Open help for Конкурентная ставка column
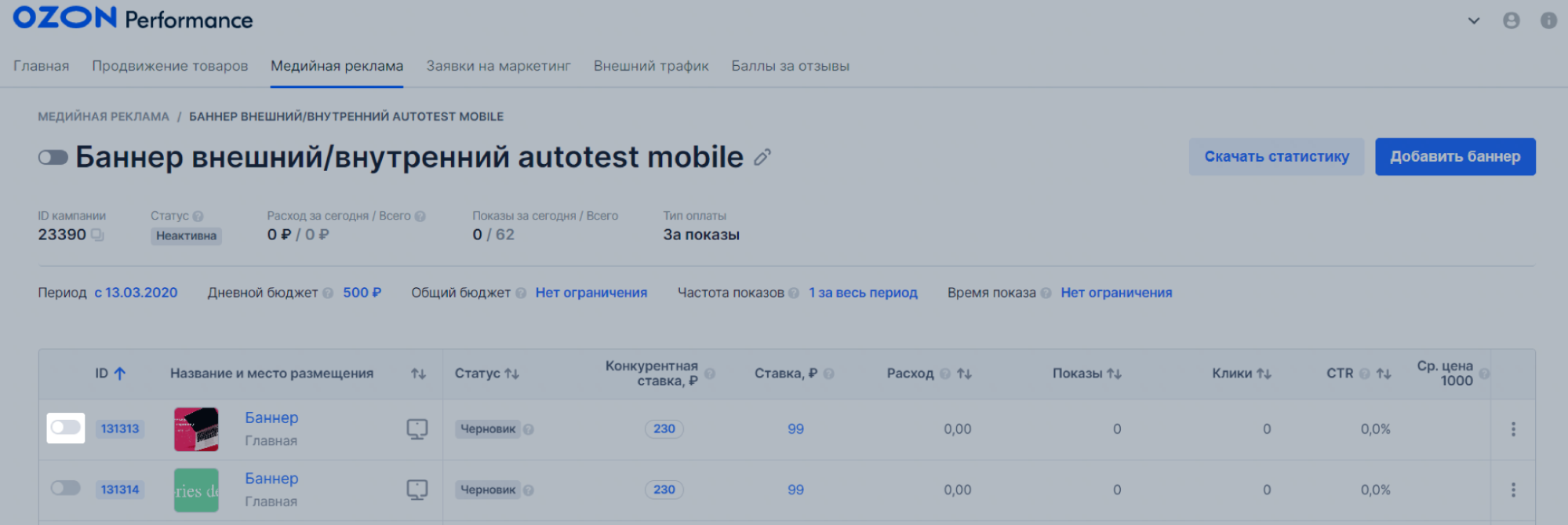The width and height of the screenshot is (1568, 525). point(710,374)
